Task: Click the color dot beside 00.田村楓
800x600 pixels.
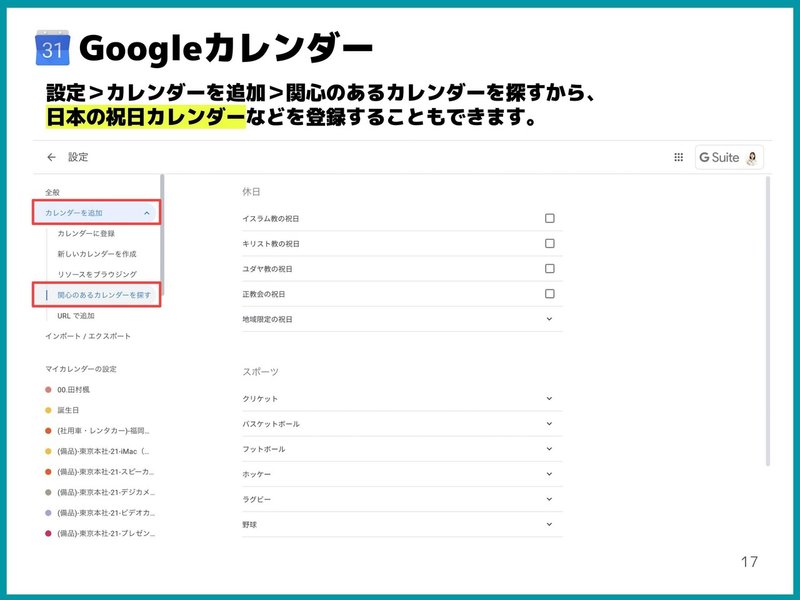Action: coord(48,390)
